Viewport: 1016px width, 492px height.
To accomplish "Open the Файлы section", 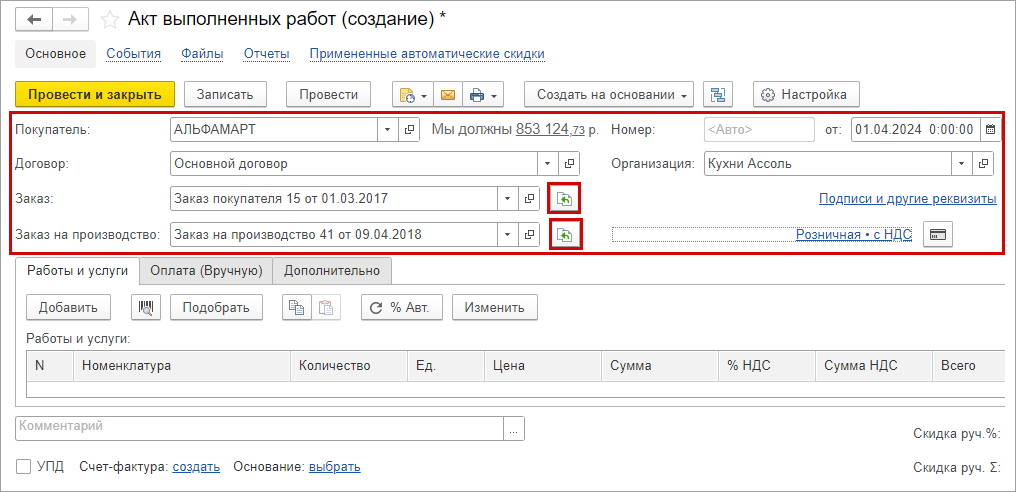I will [x=202, y=54].
